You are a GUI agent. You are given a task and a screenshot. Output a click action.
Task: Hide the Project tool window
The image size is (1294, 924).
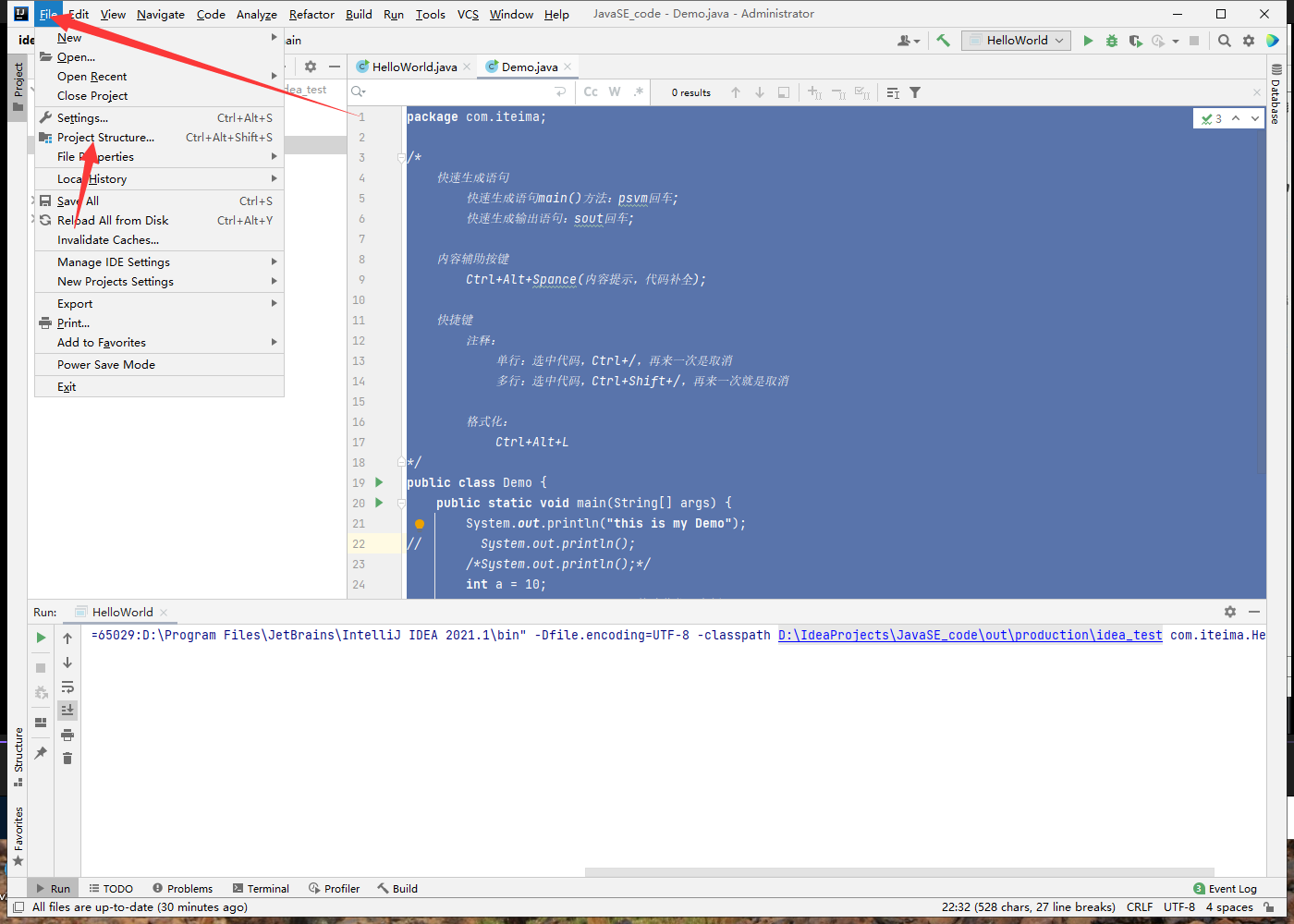pyautogui.click(x=335, y=67)
